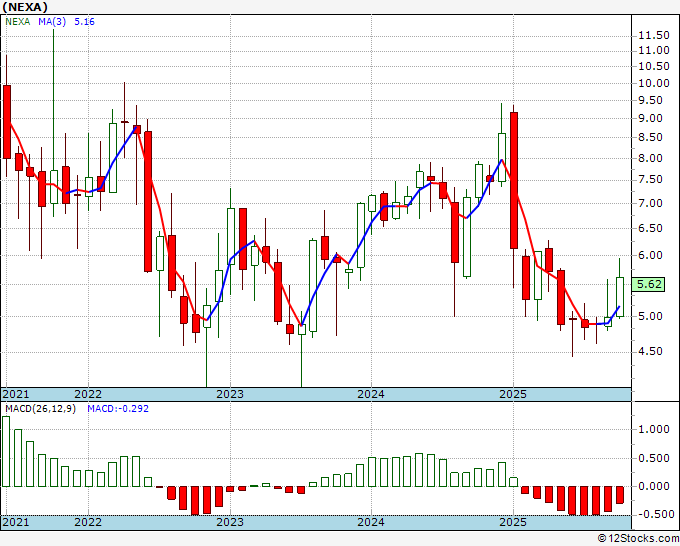Click the MA(3) legend label
The image size is (680, 546).
52,22
